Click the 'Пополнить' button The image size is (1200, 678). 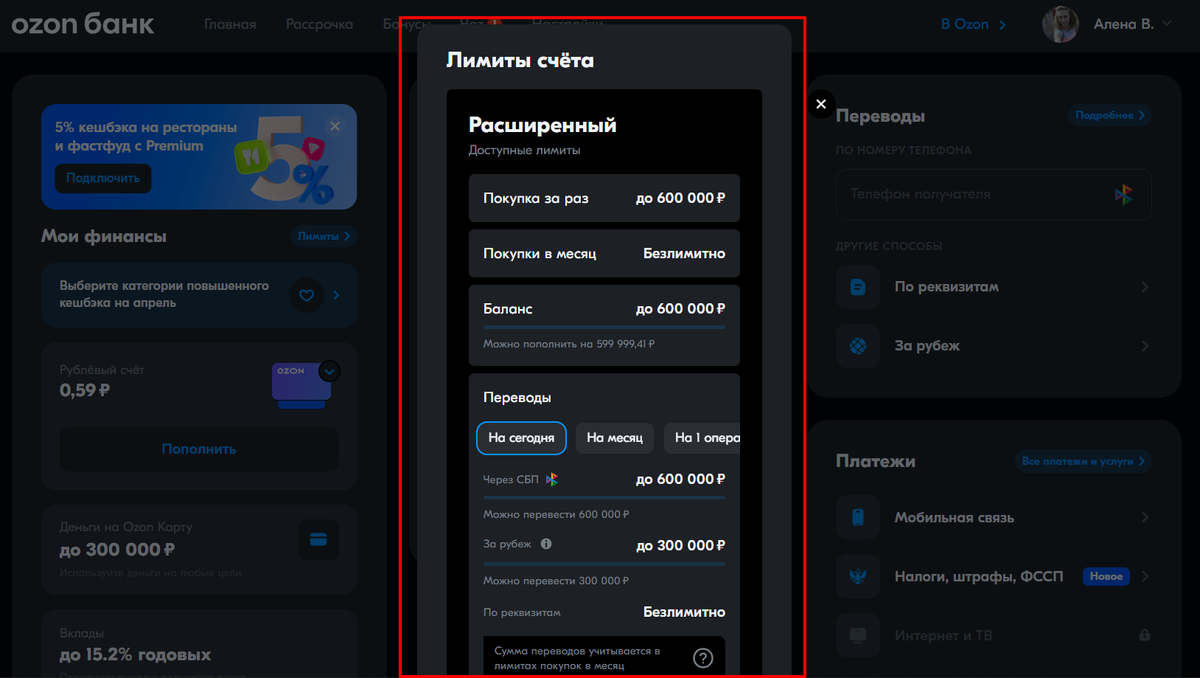tap(199, 449)
